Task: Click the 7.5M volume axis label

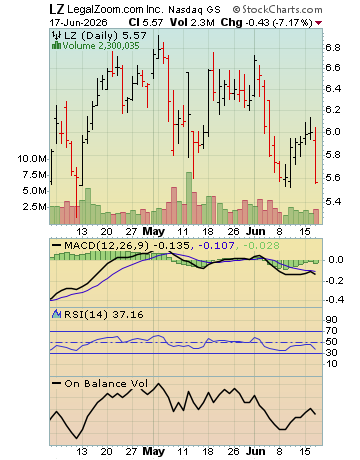Action: 35,175
